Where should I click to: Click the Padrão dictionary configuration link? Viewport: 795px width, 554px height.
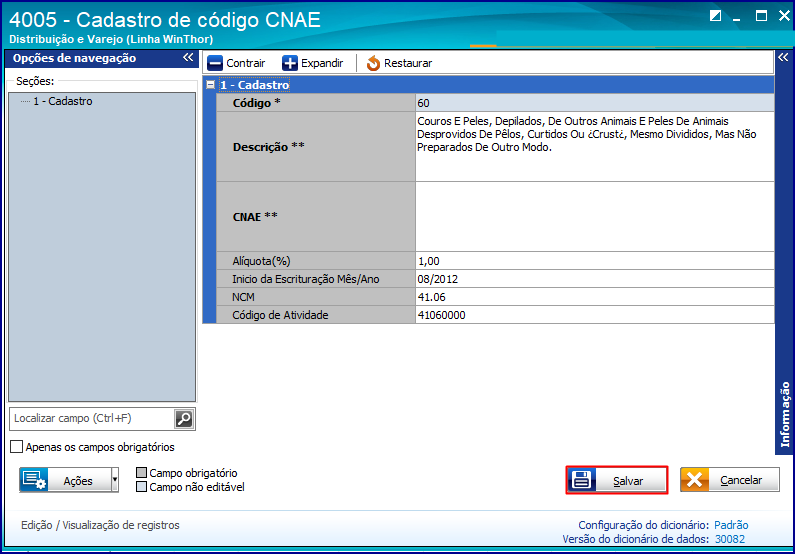click(x=731, y=525)
